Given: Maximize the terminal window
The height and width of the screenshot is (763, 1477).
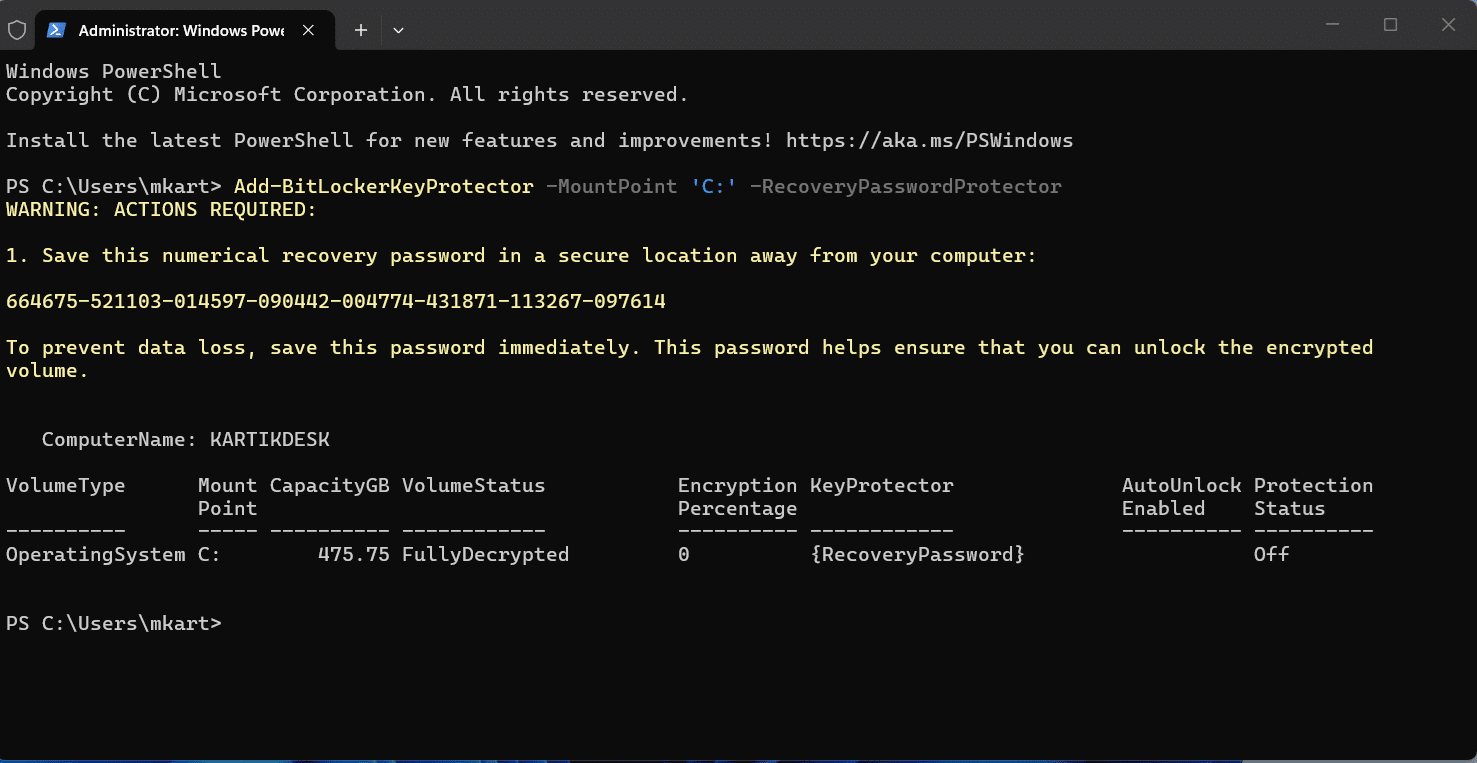Looking at the screenshot, I should point(1390,25).
